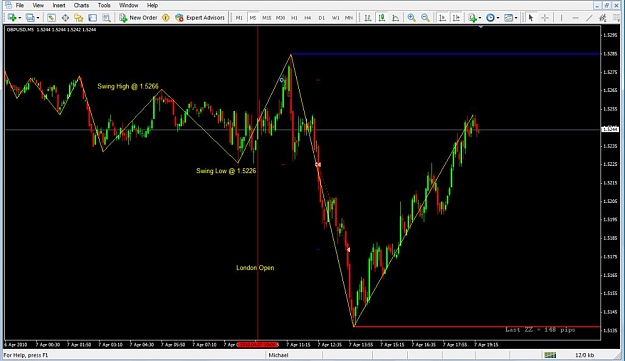Select the vertical line drawing tool
Viewport: 625px width, 361px height.
[561, 18]
